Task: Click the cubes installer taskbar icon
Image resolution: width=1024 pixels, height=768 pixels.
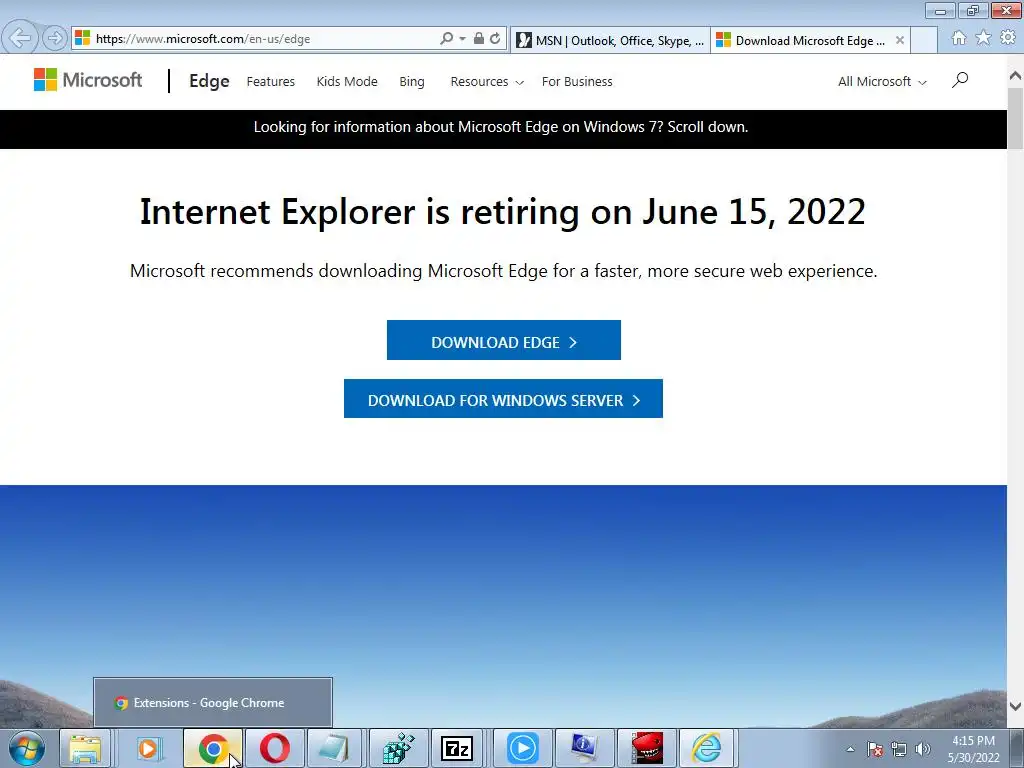Action: 398,748
